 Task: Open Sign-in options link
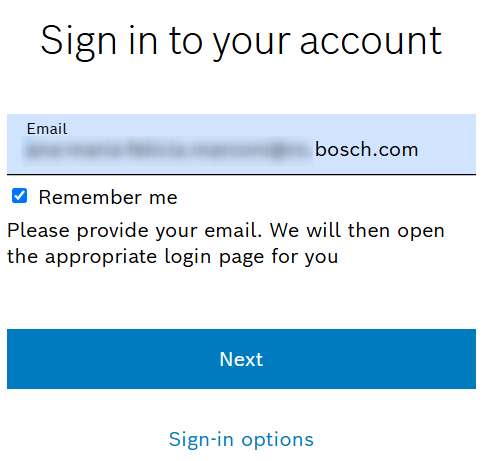(241, 439)
